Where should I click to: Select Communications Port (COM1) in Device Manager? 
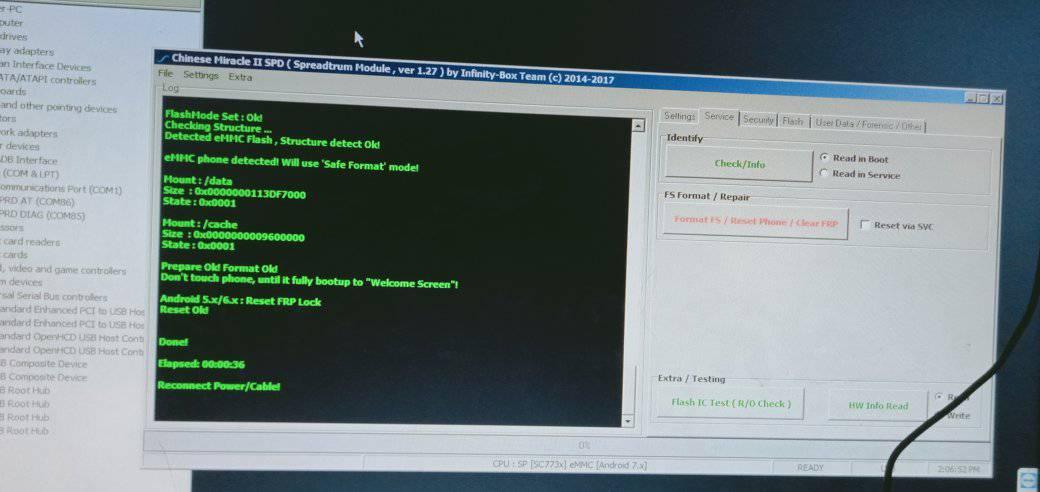tap(61, 189)
